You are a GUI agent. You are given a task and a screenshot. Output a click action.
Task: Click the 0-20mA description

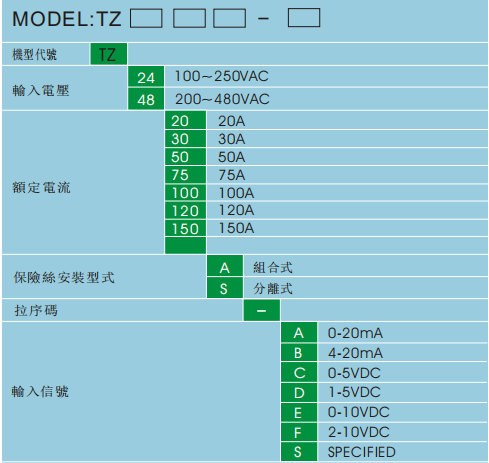click(355, 333)
